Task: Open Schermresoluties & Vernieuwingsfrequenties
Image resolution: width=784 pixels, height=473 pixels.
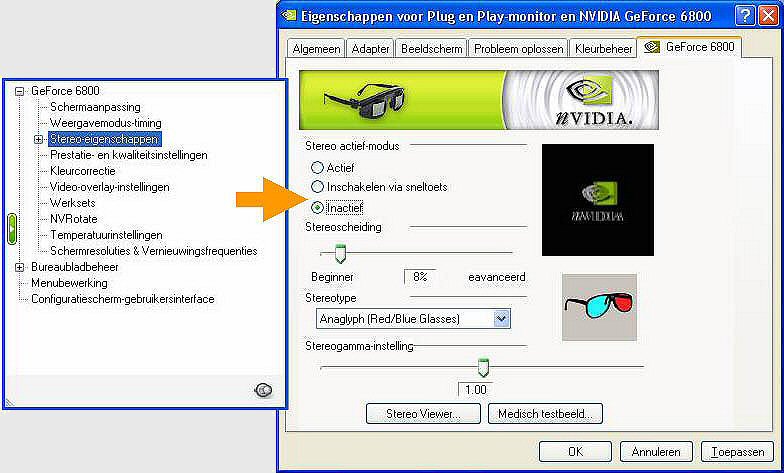Action: (x=154, y=251)
